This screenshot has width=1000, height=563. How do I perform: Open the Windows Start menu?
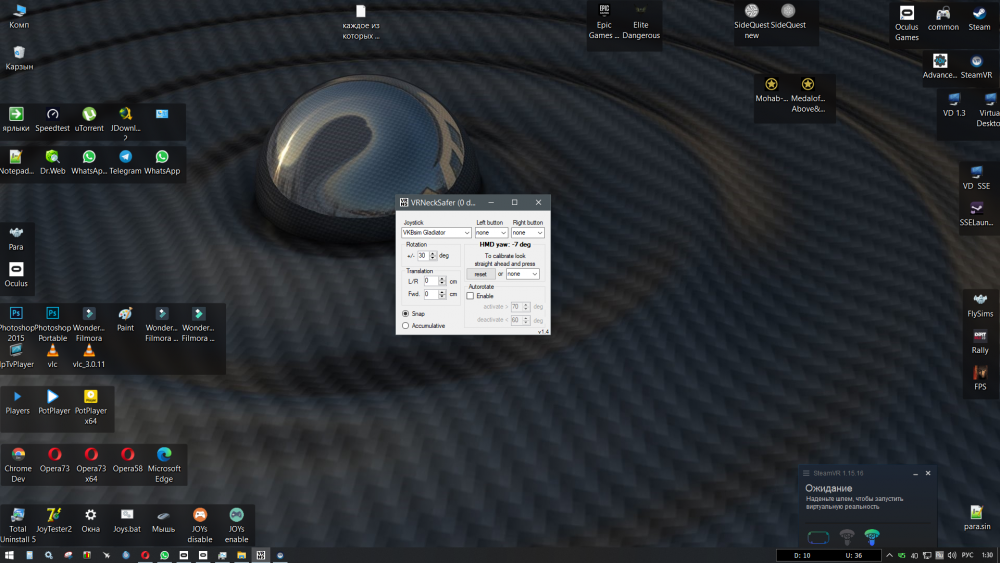click(x=10, y=555)
